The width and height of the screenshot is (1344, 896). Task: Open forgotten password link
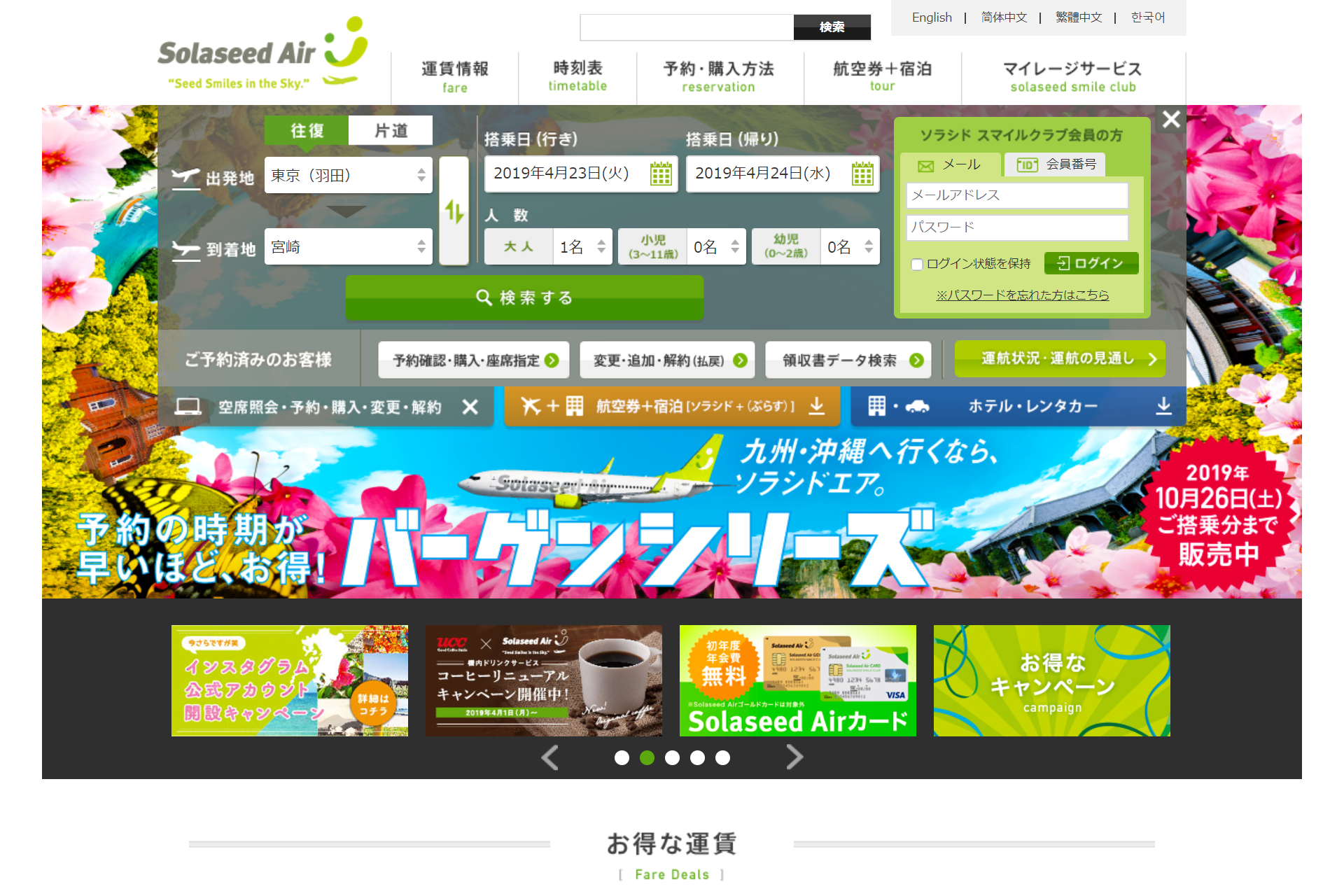(1023, 295)
